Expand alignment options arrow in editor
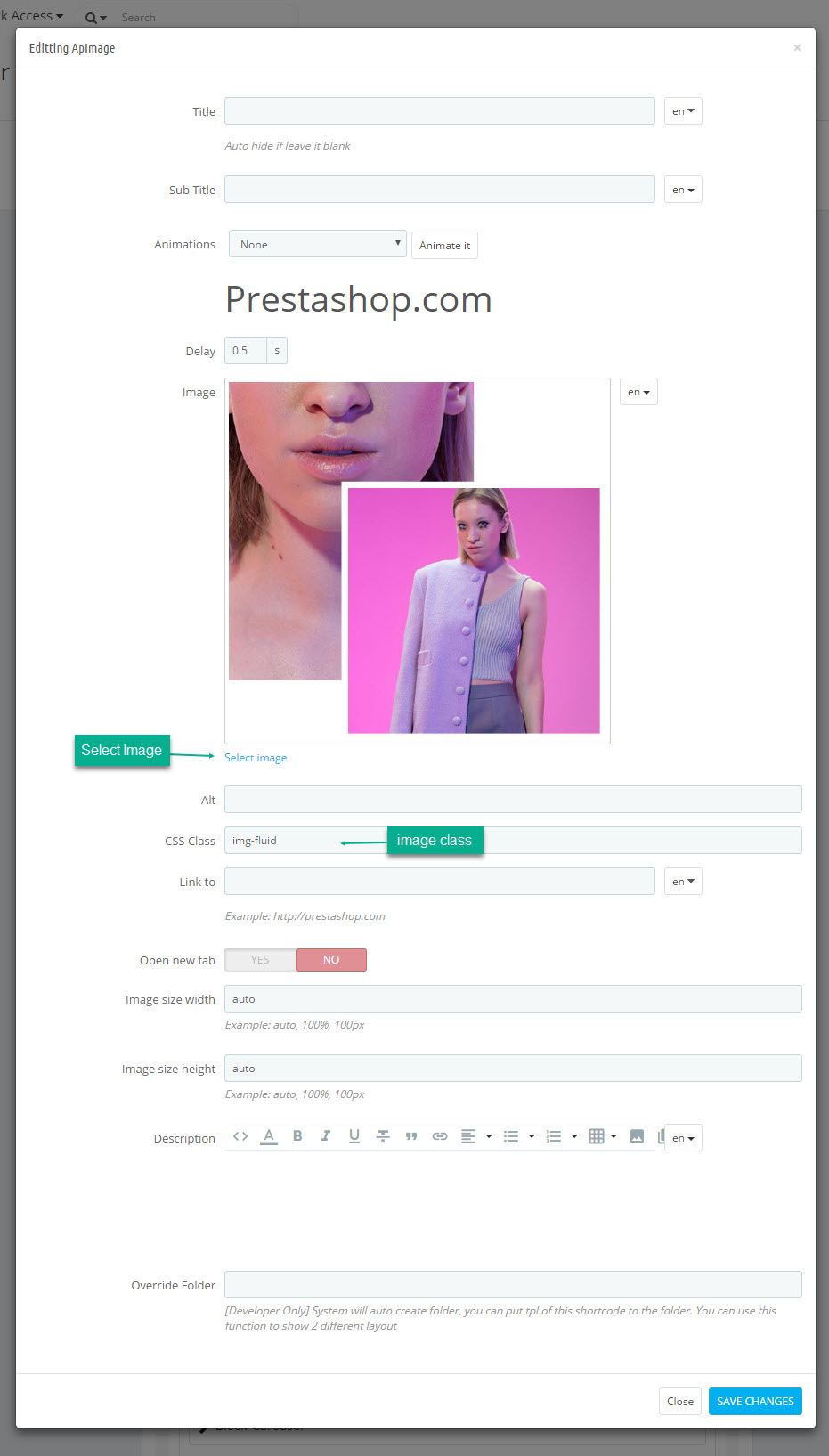829x1456 pixels. 489,1136
